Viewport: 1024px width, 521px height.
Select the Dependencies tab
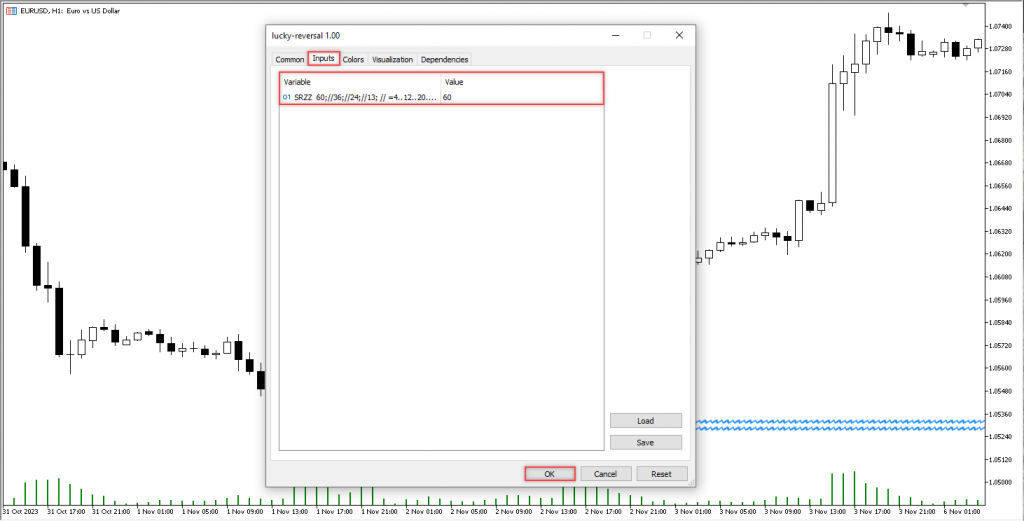coord(444,59)
